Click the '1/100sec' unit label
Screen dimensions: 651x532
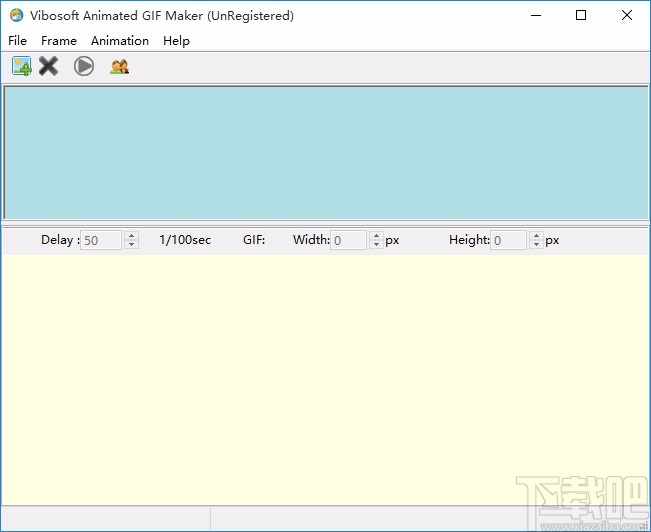tap(185, 240)
